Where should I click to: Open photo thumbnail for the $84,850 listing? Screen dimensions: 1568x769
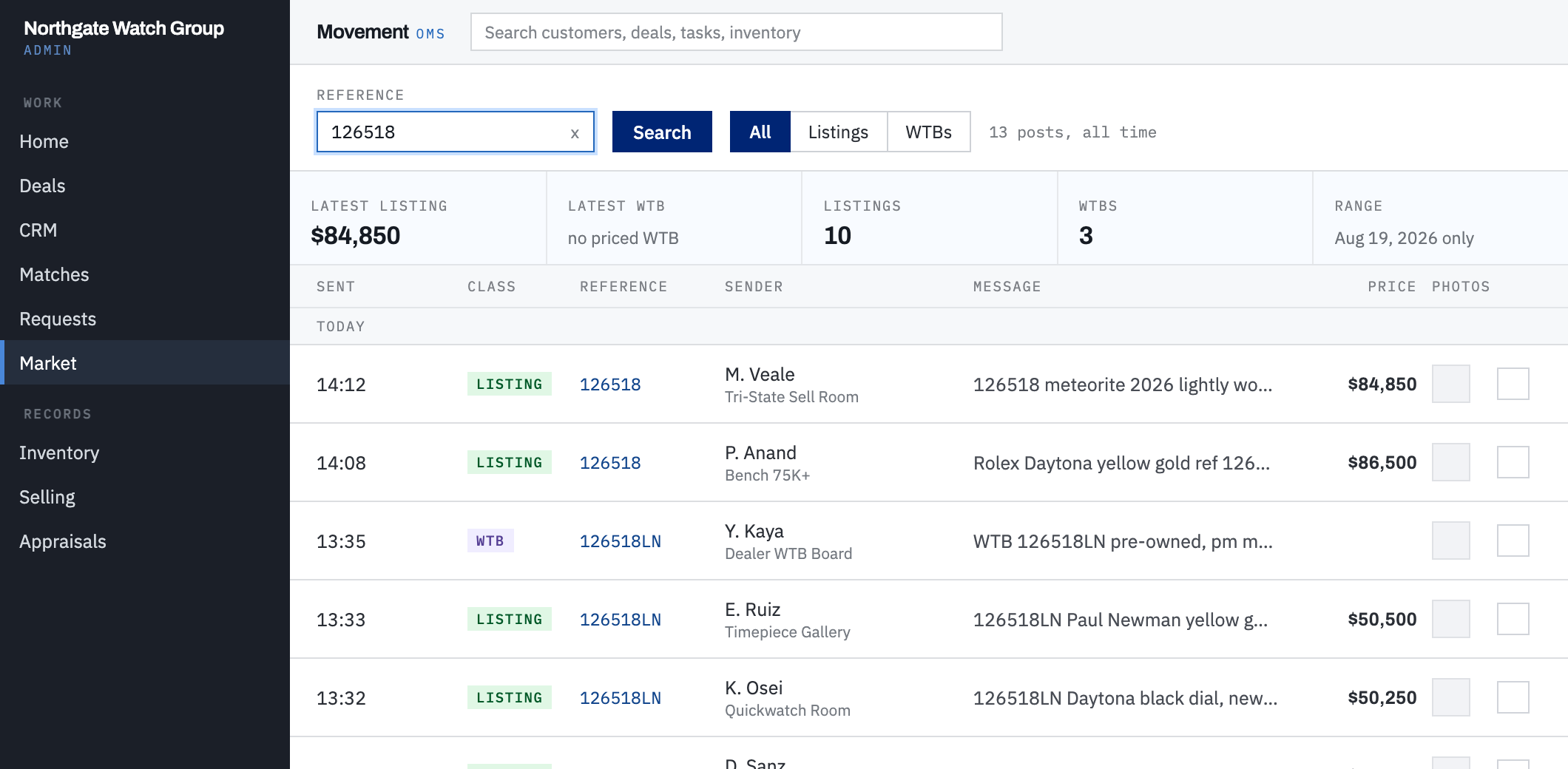tap(1450, 384)
